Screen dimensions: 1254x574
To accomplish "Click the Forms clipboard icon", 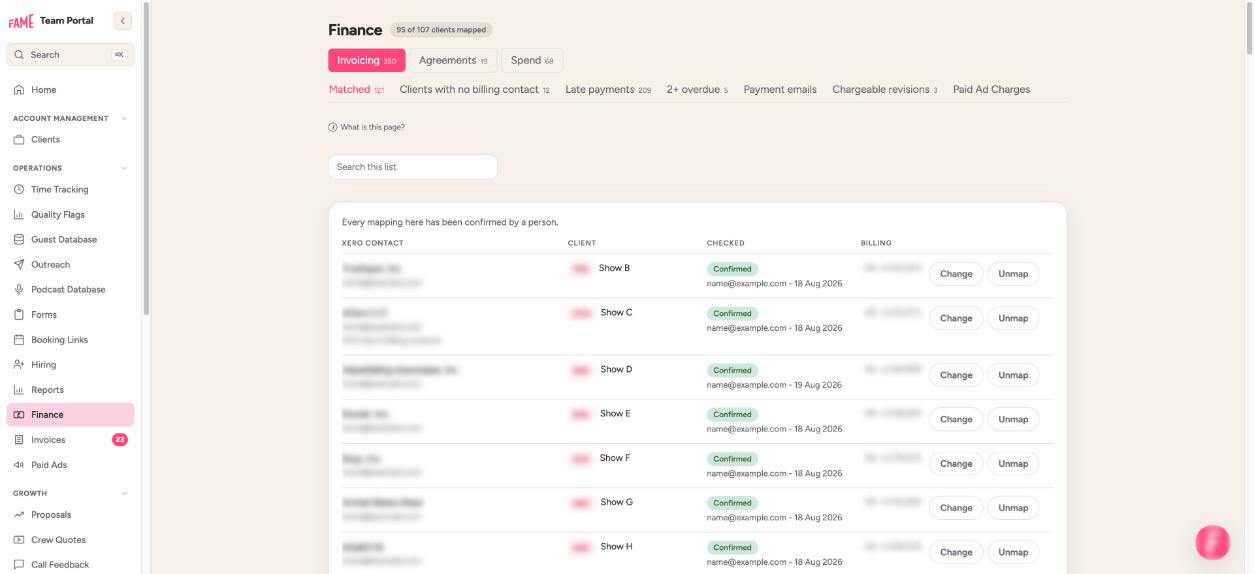I will pyautogui.click(x=18, y=315).
